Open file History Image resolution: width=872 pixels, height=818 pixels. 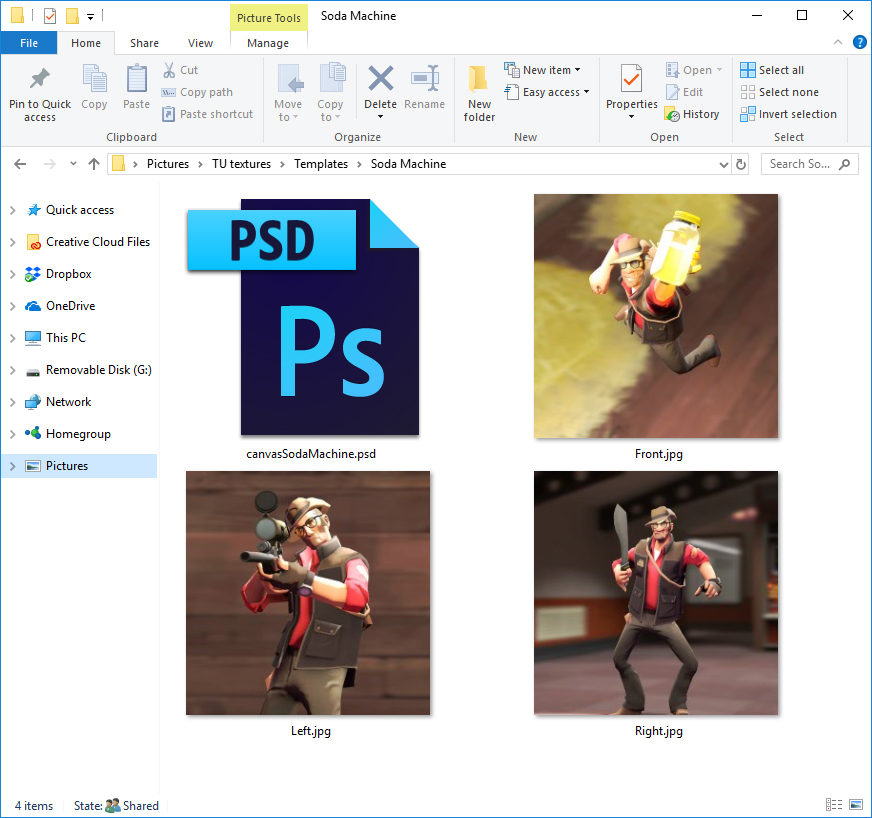click(x=692, y=114)
